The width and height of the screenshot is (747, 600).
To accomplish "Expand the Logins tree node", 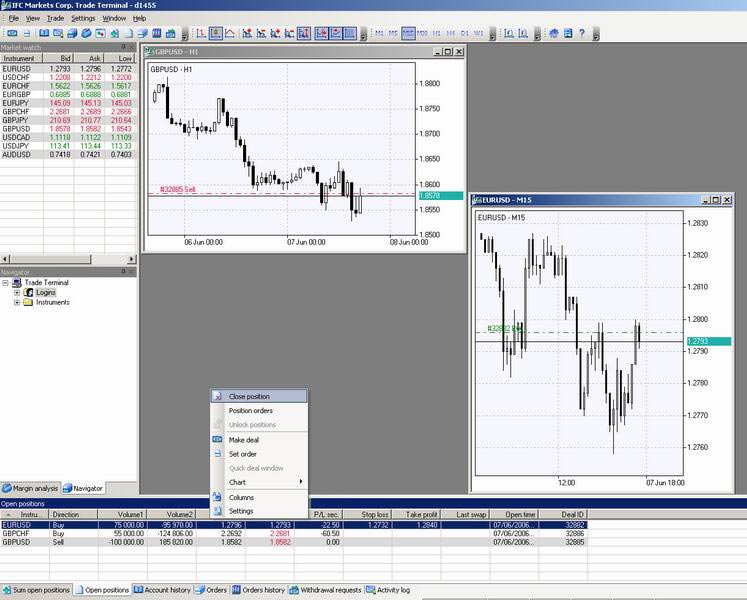I will pyautogui.click(x=16, y=292).
